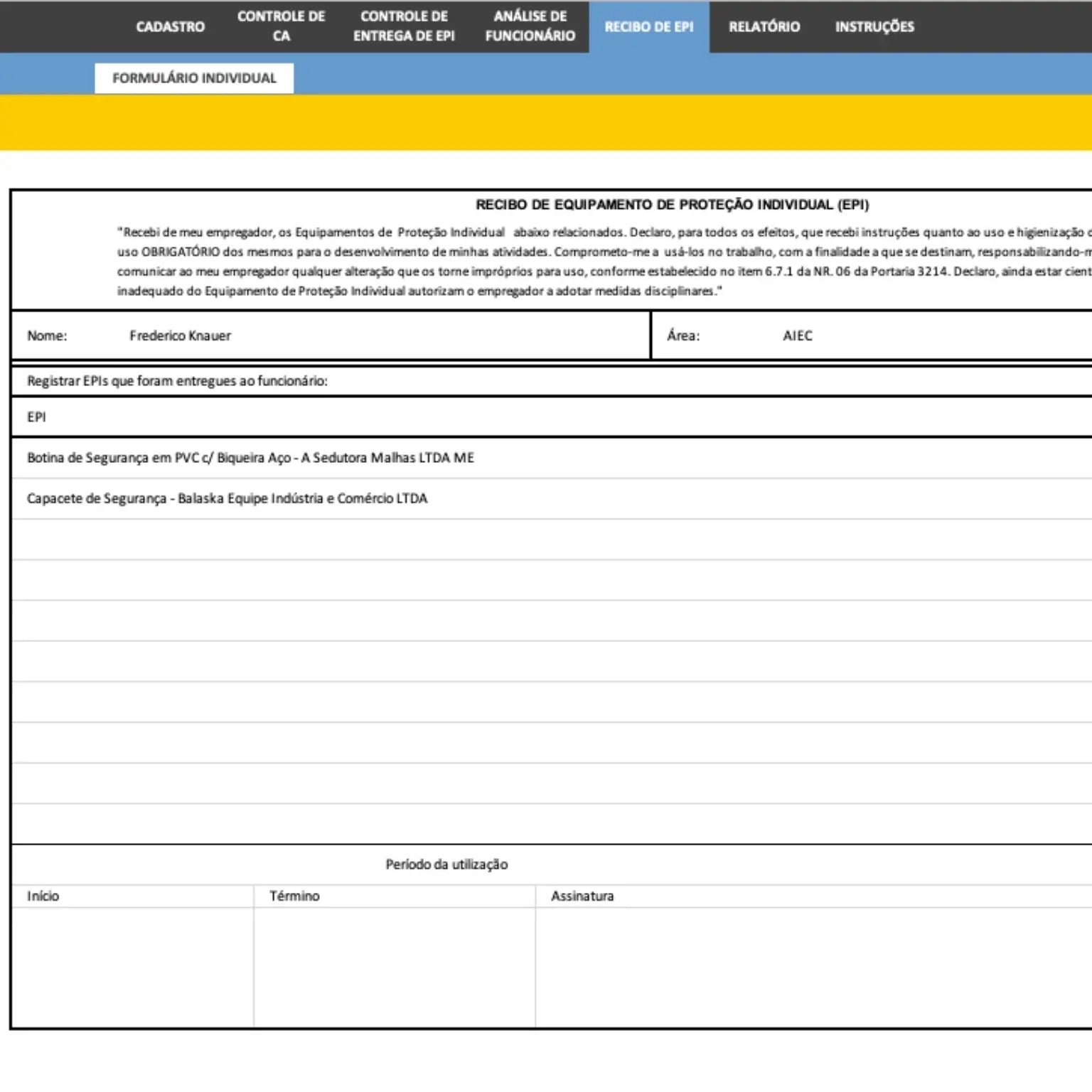Open the CADASTRO tab

pos(170,26)
